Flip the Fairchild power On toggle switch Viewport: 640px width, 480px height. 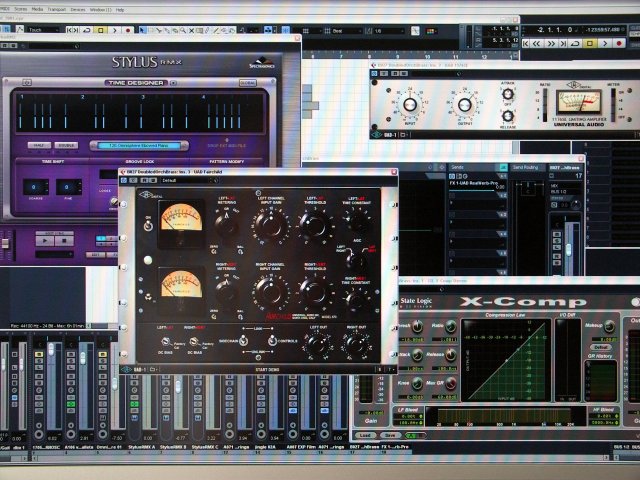pyautogui.click(x=148, y=225)
